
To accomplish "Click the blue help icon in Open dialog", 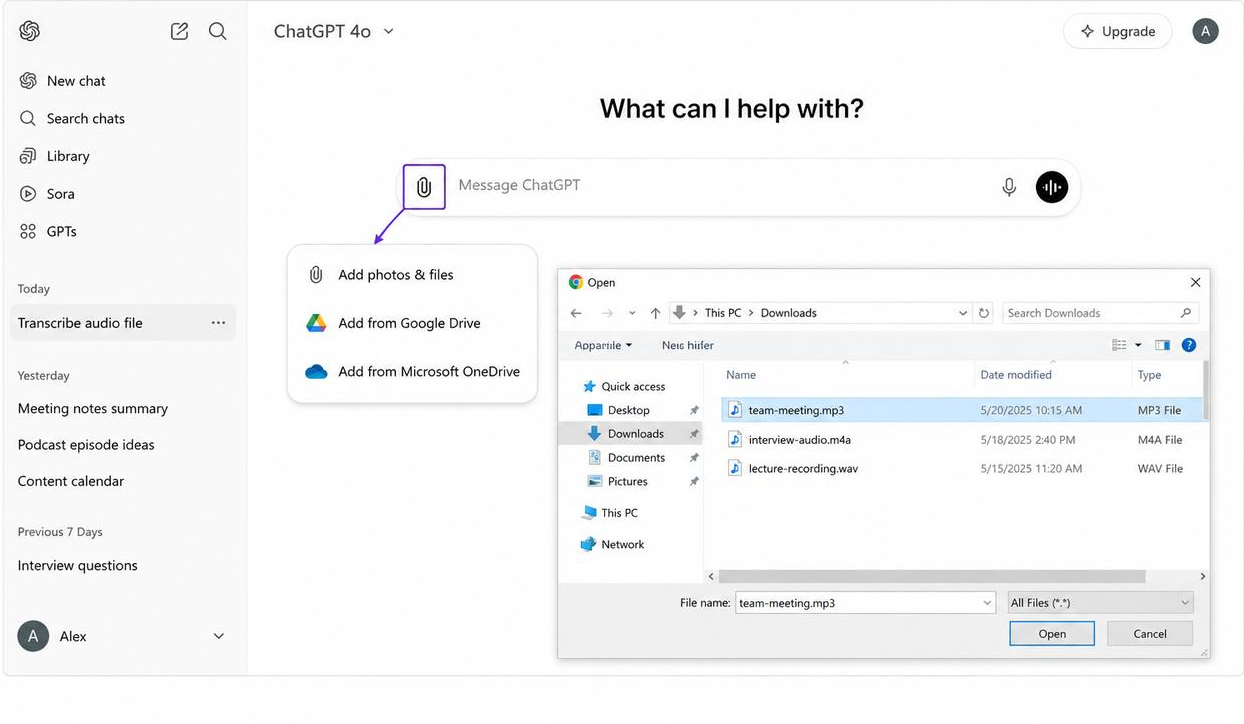I will 1189,345.
